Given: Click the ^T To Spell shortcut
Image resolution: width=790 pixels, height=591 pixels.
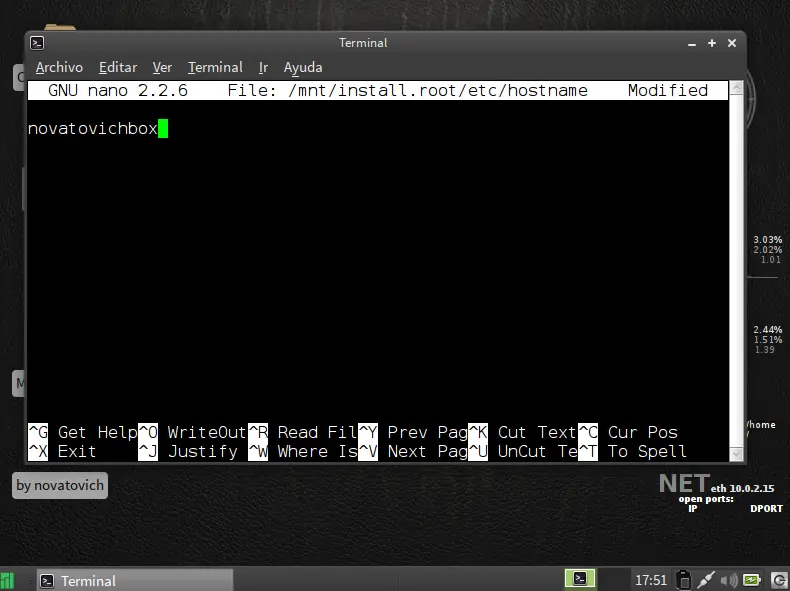Looking at the screenshot, I should [633, 451].
